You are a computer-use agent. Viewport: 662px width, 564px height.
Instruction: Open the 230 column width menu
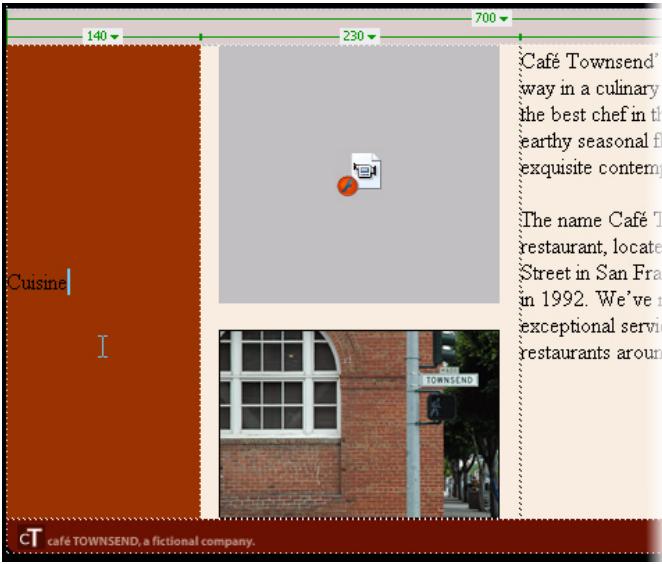tap(359, 36)
